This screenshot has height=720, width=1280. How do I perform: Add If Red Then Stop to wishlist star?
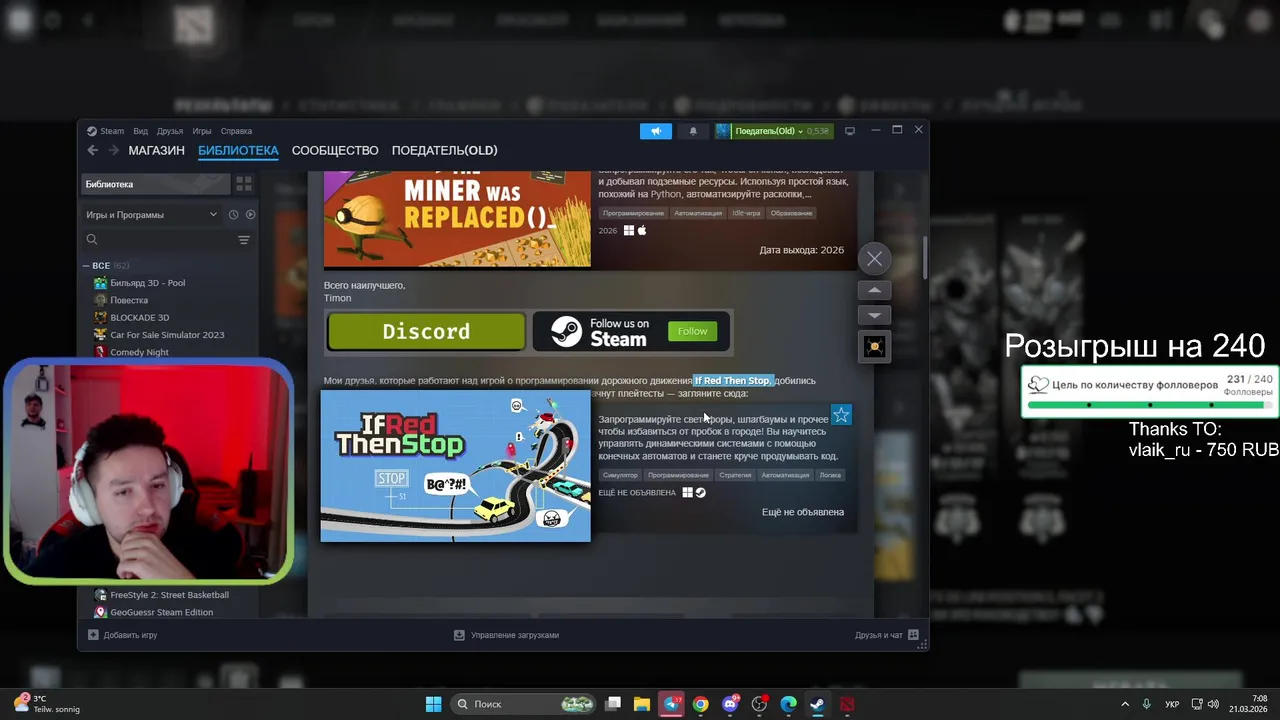pos(841,415)
